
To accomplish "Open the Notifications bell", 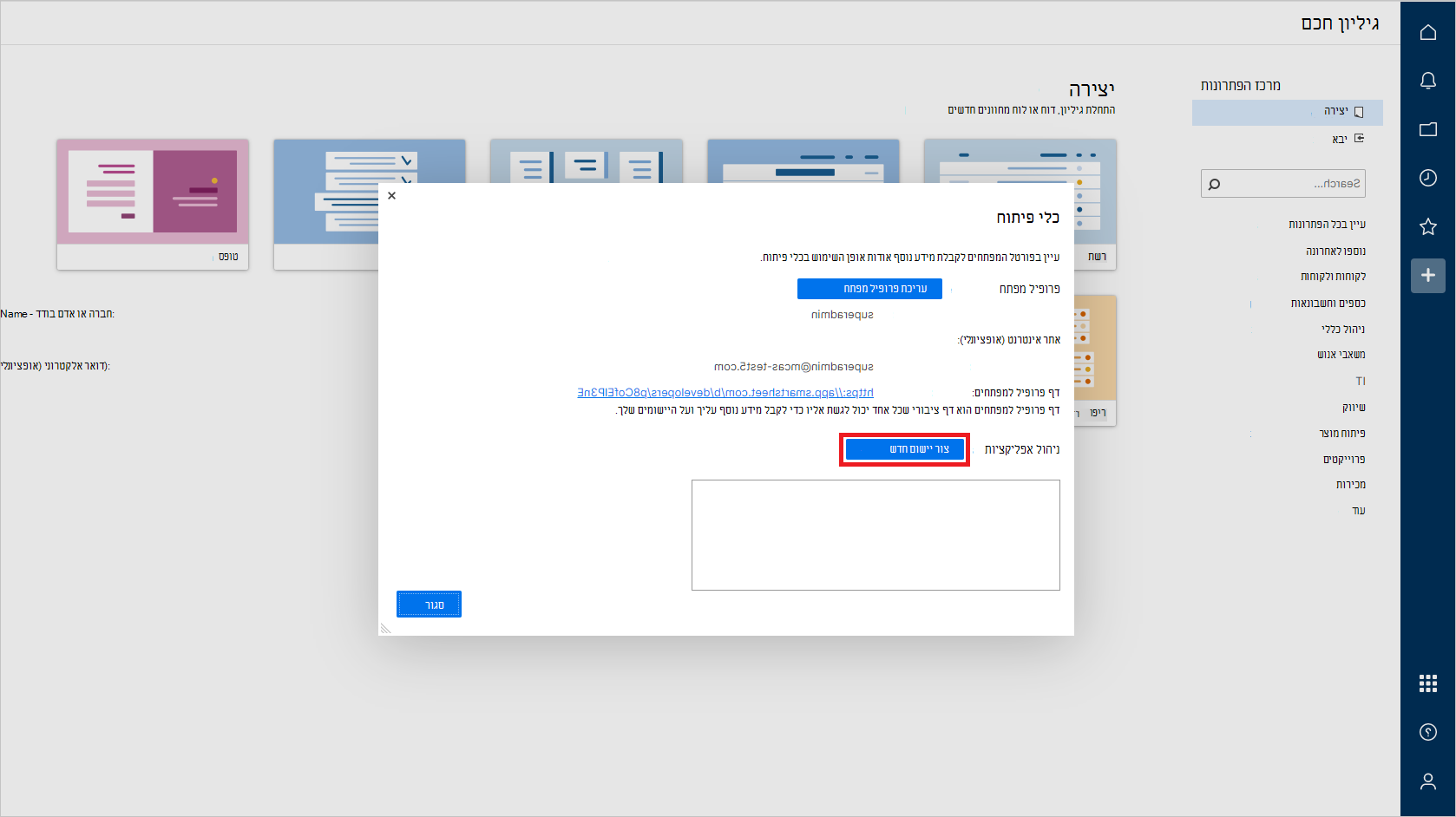I will 1427,81.
